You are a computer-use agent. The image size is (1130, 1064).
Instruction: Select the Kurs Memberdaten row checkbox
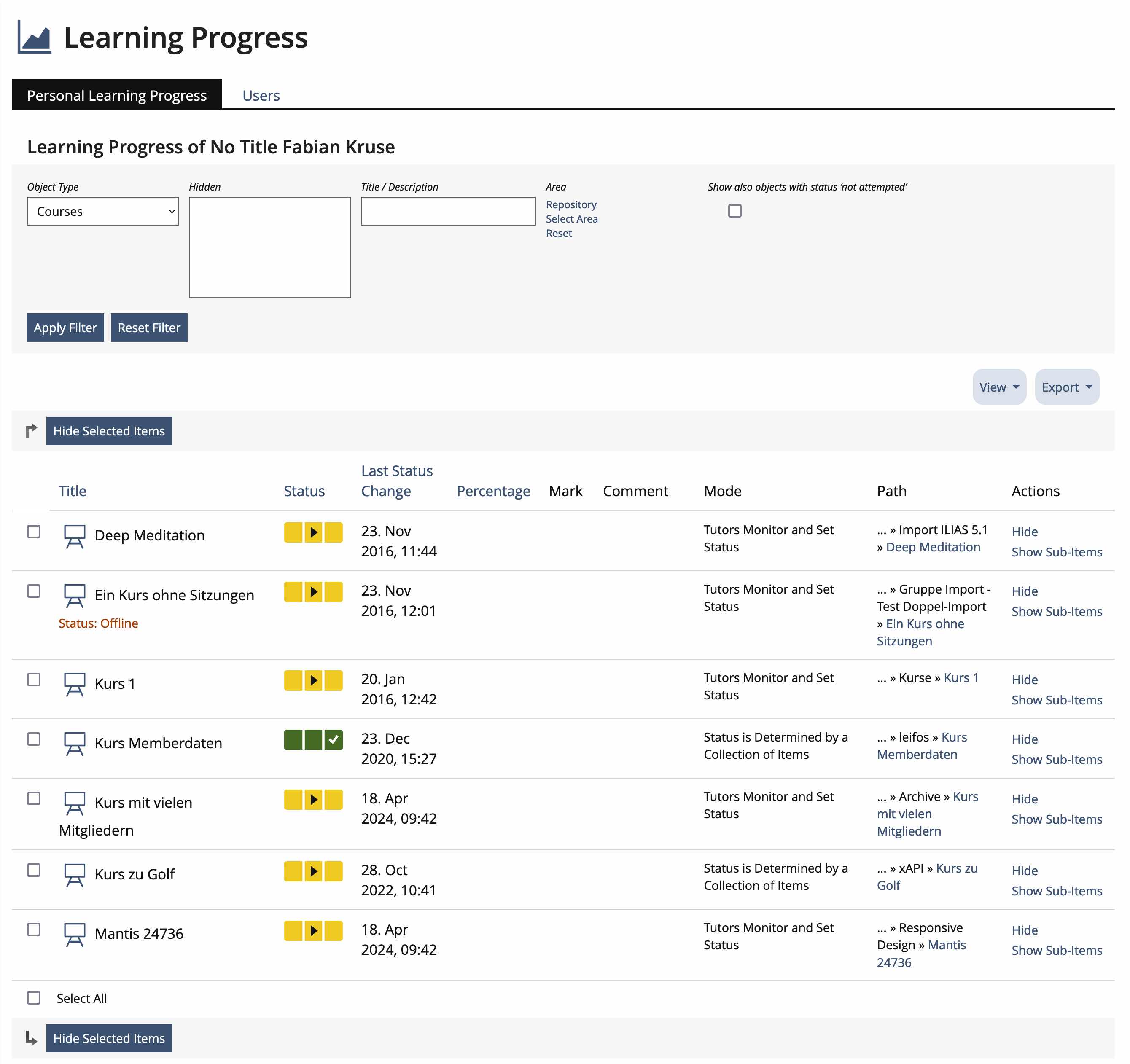[34, 739]
